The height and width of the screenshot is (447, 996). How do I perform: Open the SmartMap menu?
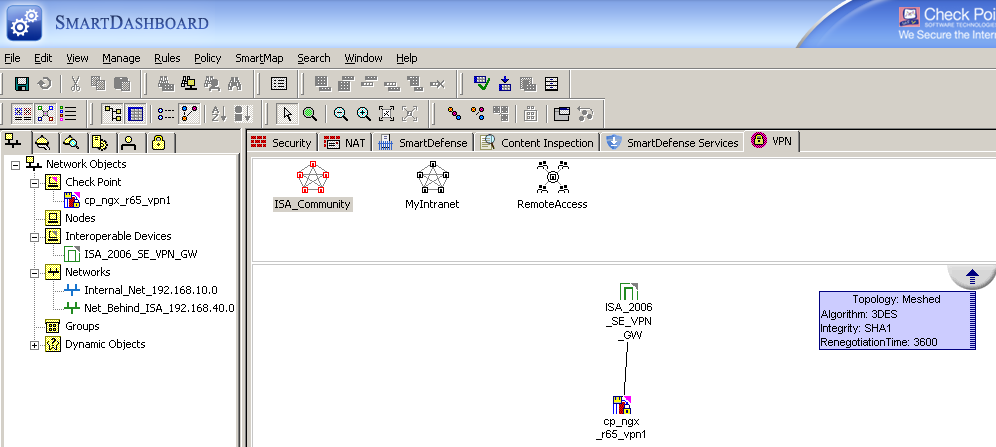tap(259, 58)
